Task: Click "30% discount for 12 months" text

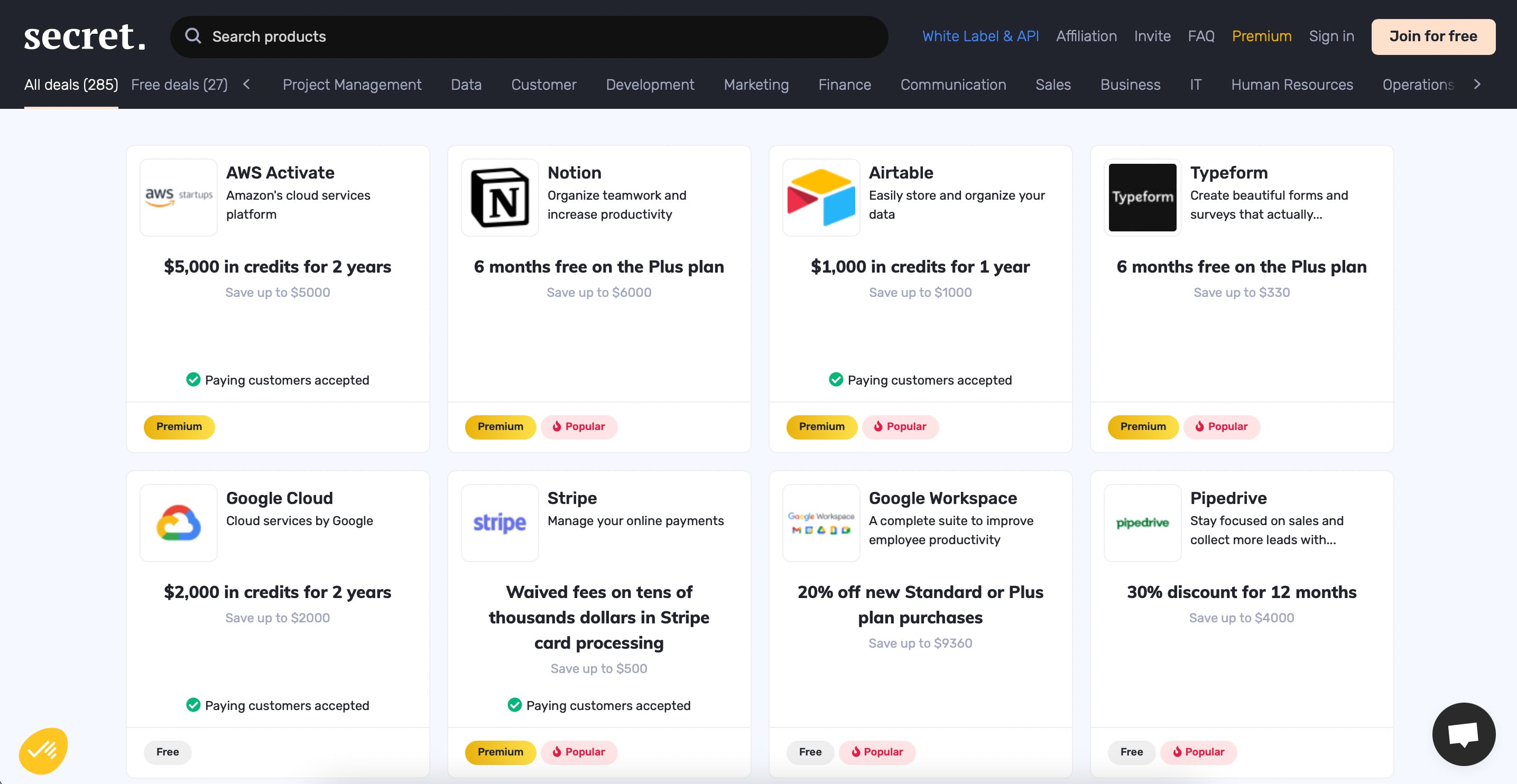Action: (x=1242, y=592)
